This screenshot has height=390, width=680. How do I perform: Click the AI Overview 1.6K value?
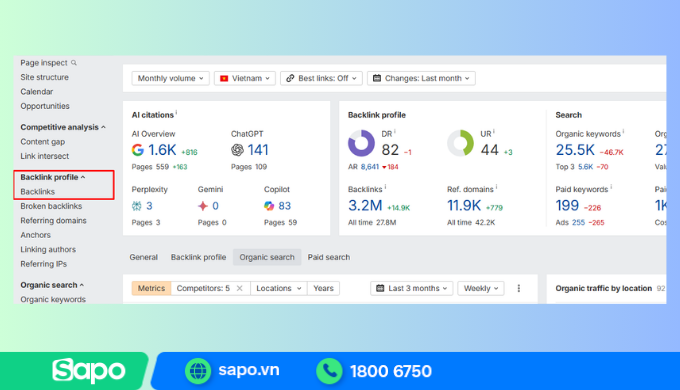click(x=162, y=150)
